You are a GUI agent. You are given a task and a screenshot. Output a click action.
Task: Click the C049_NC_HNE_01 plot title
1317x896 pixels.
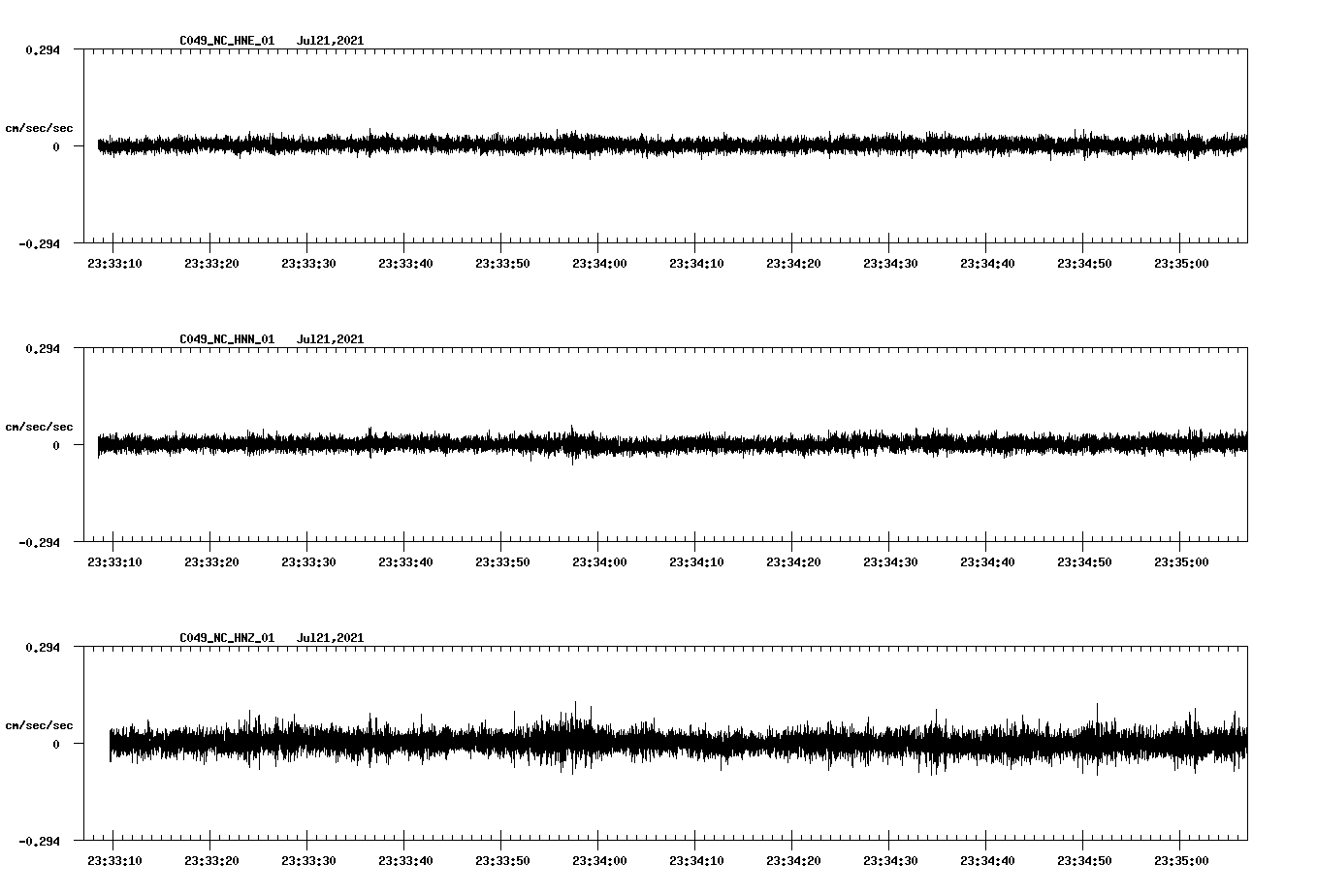tap(227, 41)
